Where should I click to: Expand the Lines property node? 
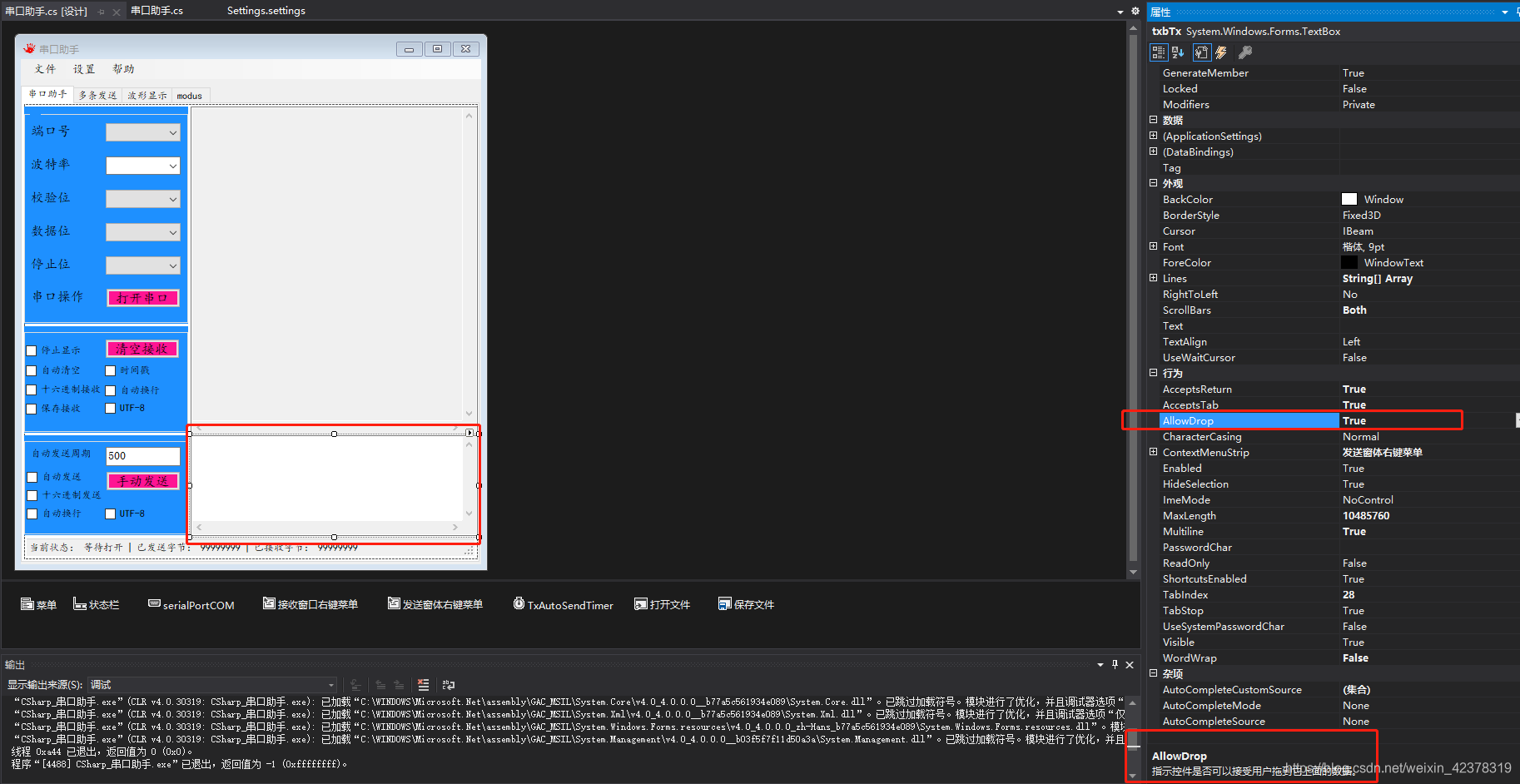pyautogui.click(x=1153, y=278)
